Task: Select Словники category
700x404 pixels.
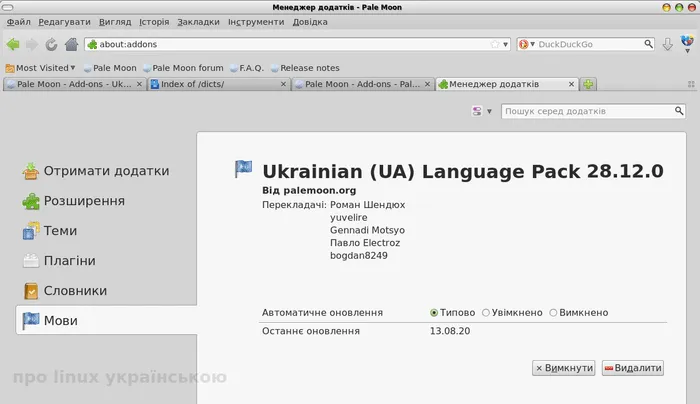Action: pyautogui.click(x=65, y=291)
